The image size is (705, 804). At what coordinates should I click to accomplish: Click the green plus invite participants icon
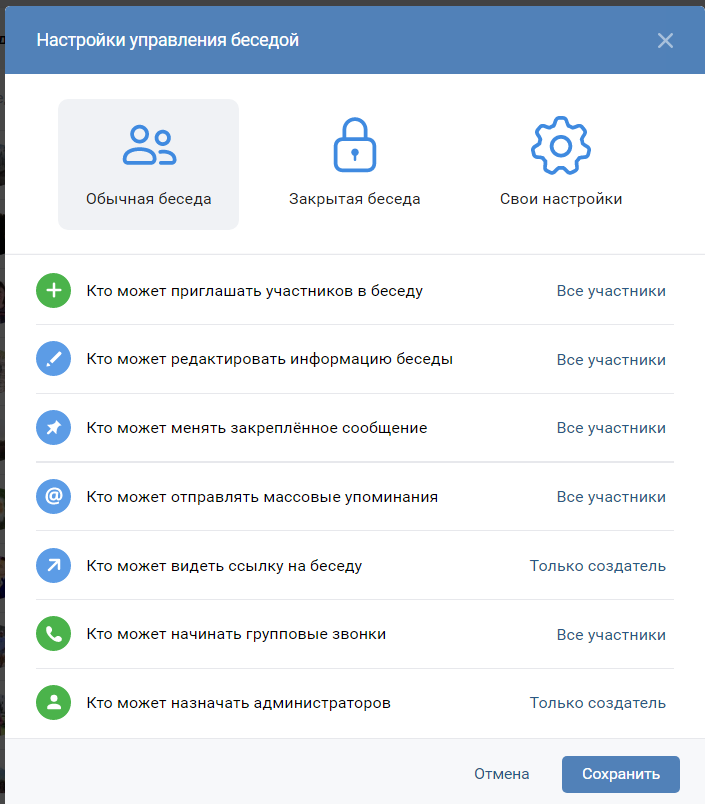(x=53, y=291)
